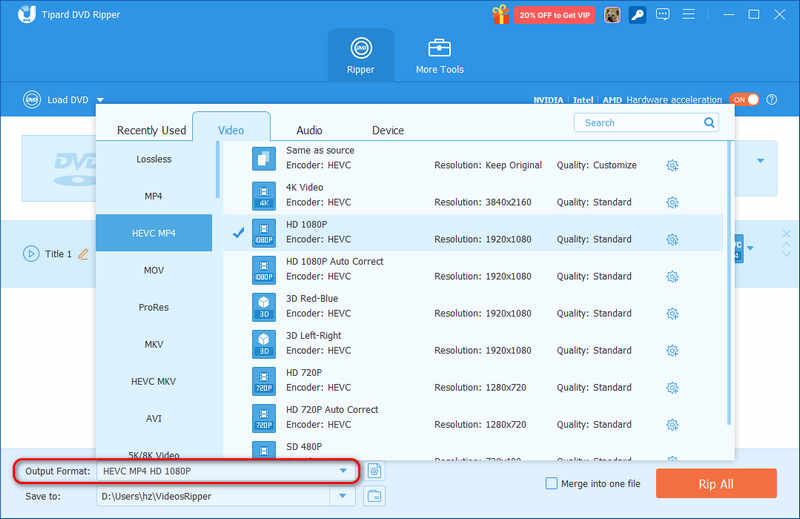Viewport: 800px width, 519px height.
Task: Open settings gear for 3D Red-Blue
Action: (672, 313)
